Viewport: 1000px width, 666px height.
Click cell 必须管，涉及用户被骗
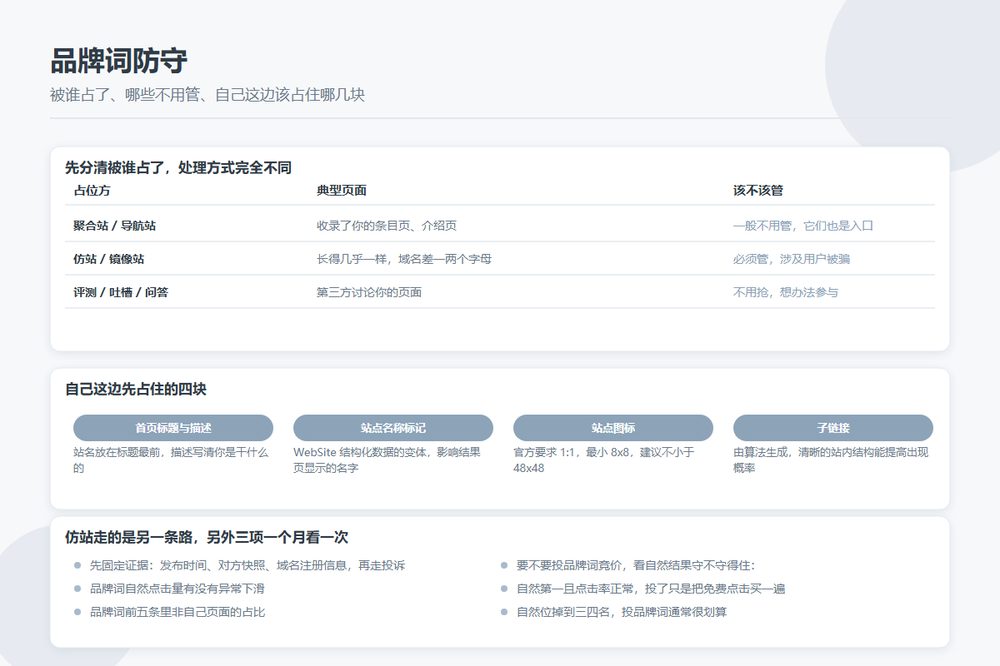(x=791, y=258)
